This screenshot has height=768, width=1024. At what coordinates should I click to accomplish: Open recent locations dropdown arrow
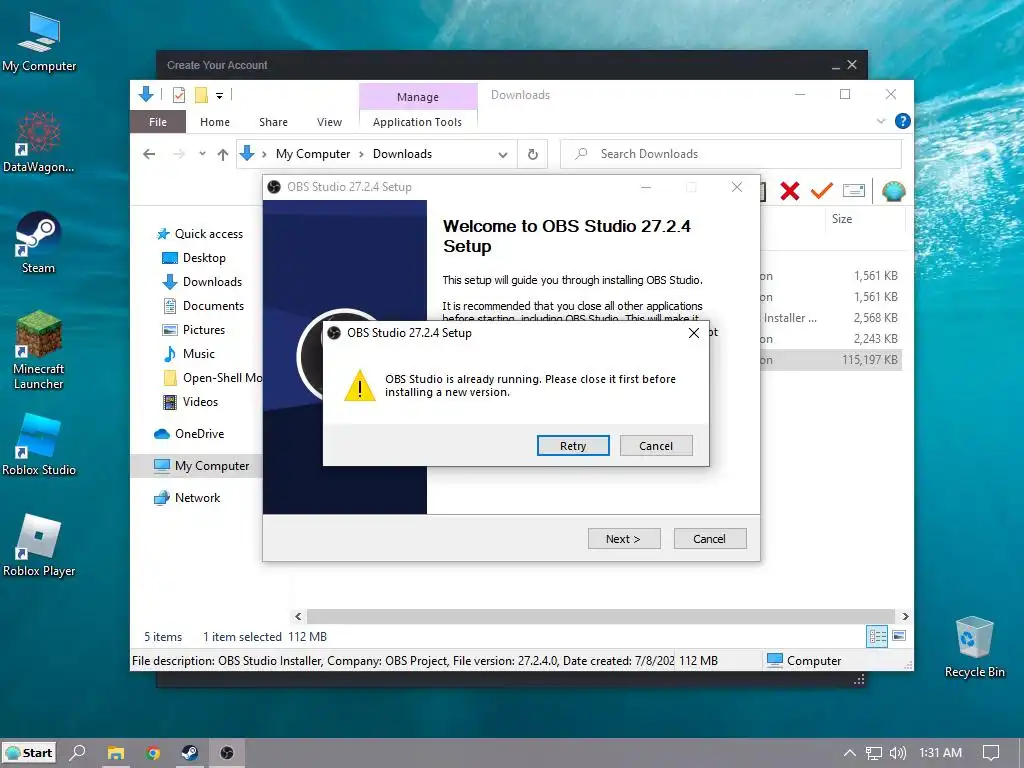[x=202, y=154]
